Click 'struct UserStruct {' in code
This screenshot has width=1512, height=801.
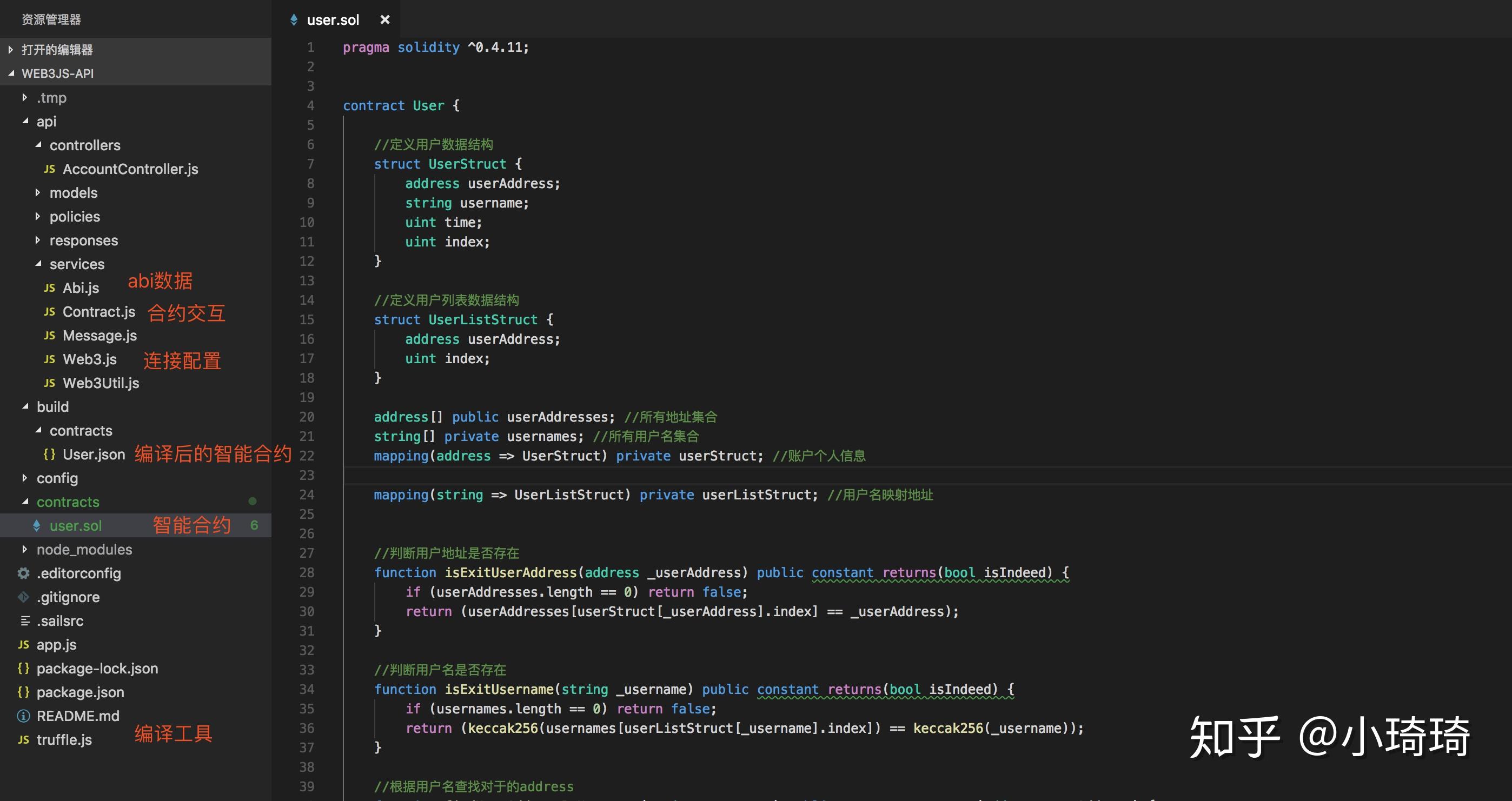point(448,164)
